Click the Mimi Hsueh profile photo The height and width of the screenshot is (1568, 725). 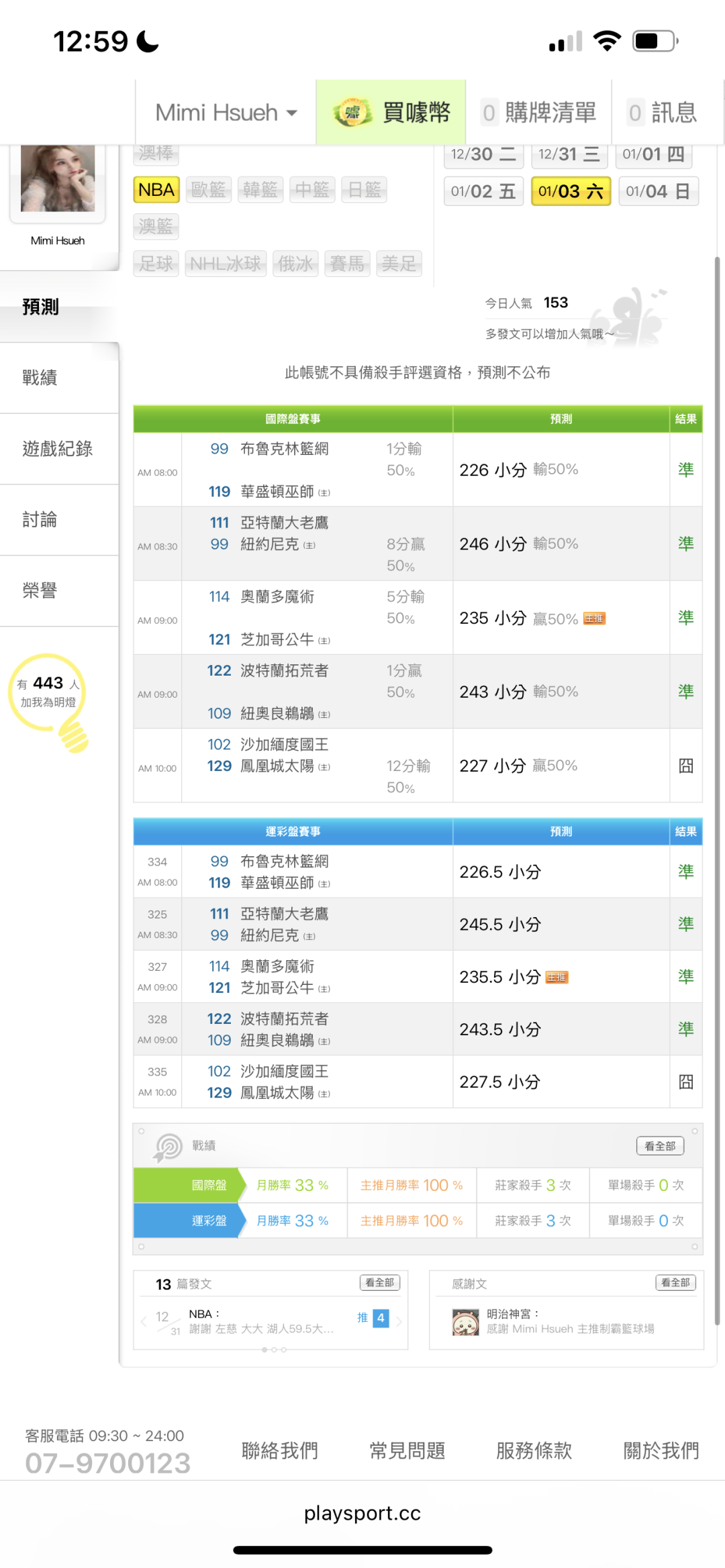pos(58,178)
